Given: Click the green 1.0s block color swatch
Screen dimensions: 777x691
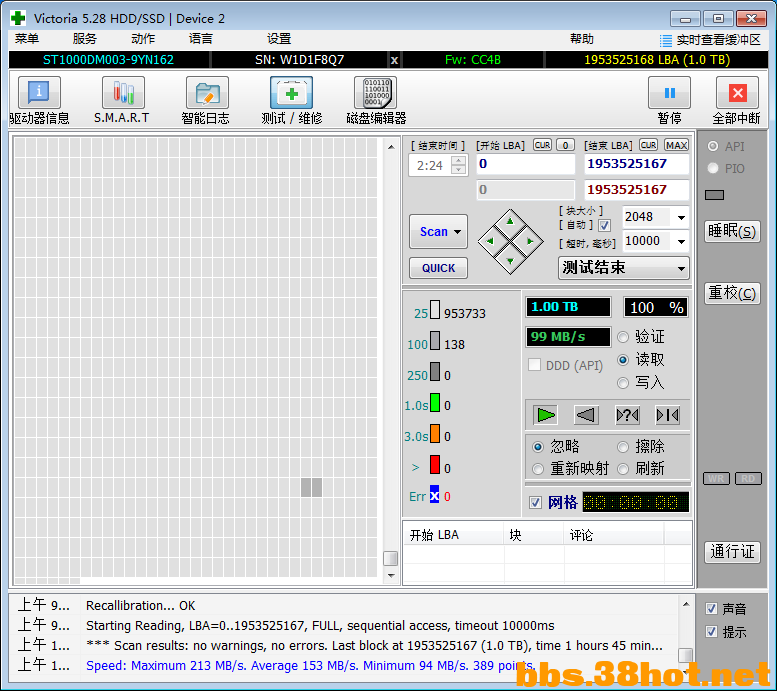Looking at the screenshot, I should point(435,403).
